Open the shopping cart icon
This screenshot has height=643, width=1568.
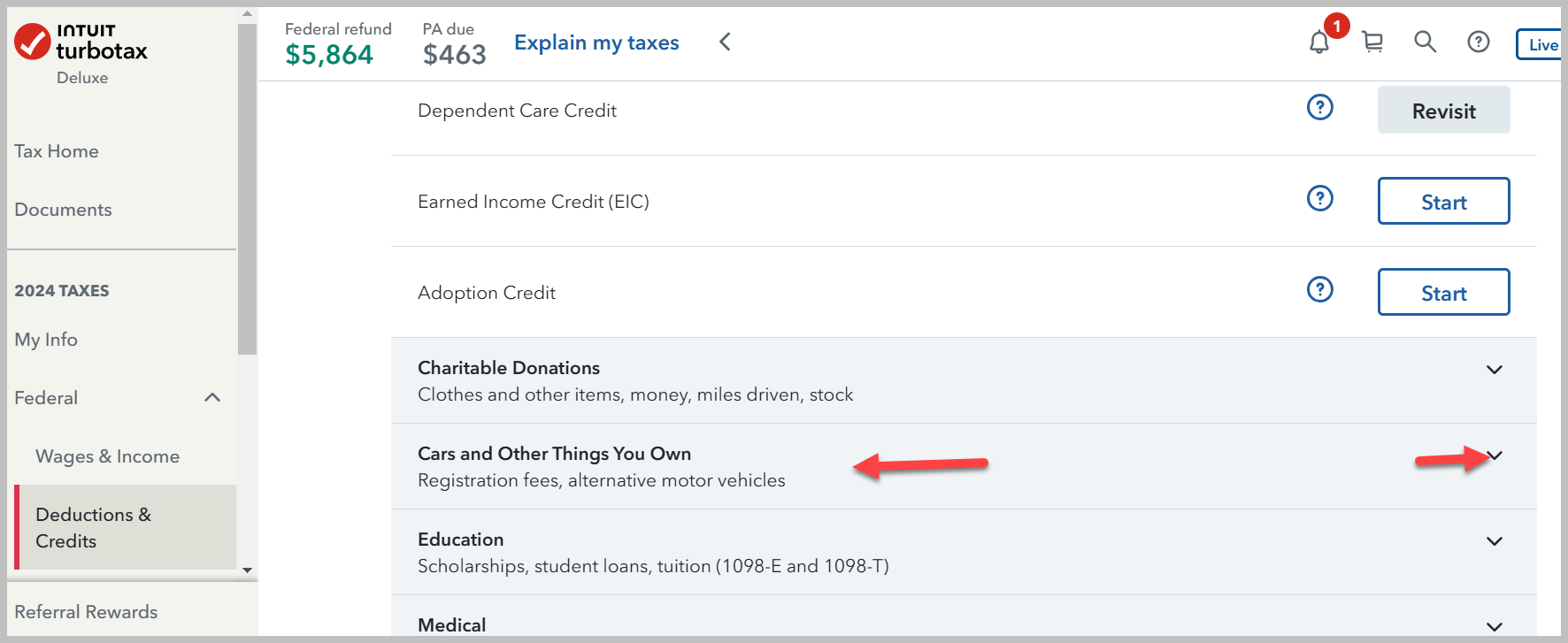coord(1372,42)
